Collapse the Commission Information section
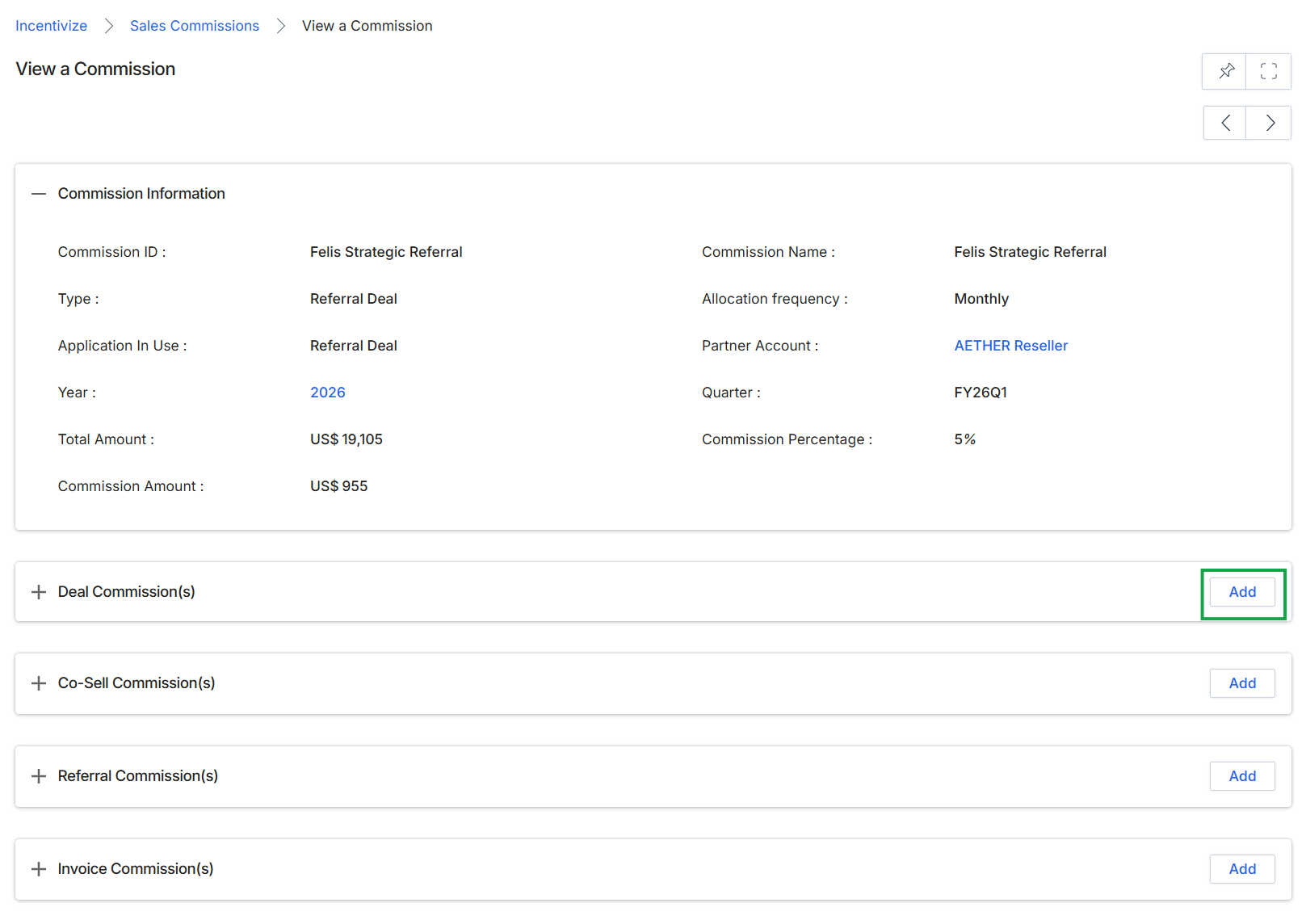 [39, 194]
